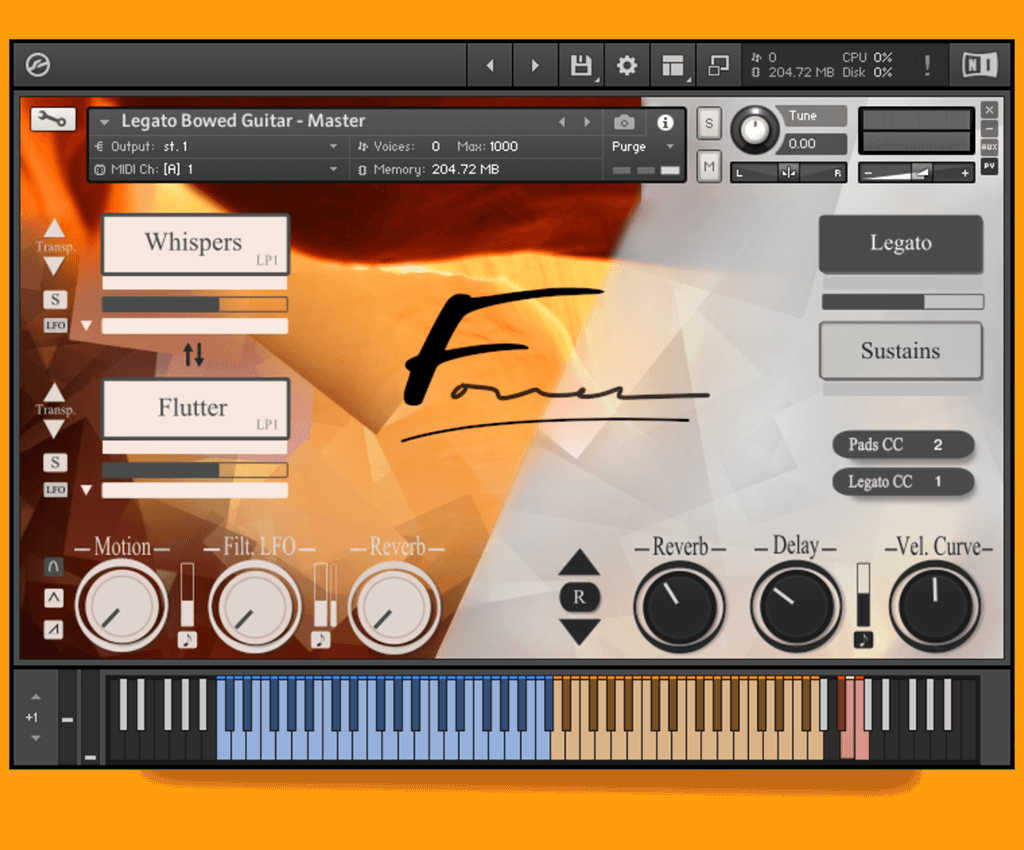The width and height of the screenshot is (1024, 850).
Task: Select the Legato mode tab
Action: click(900, 243)
